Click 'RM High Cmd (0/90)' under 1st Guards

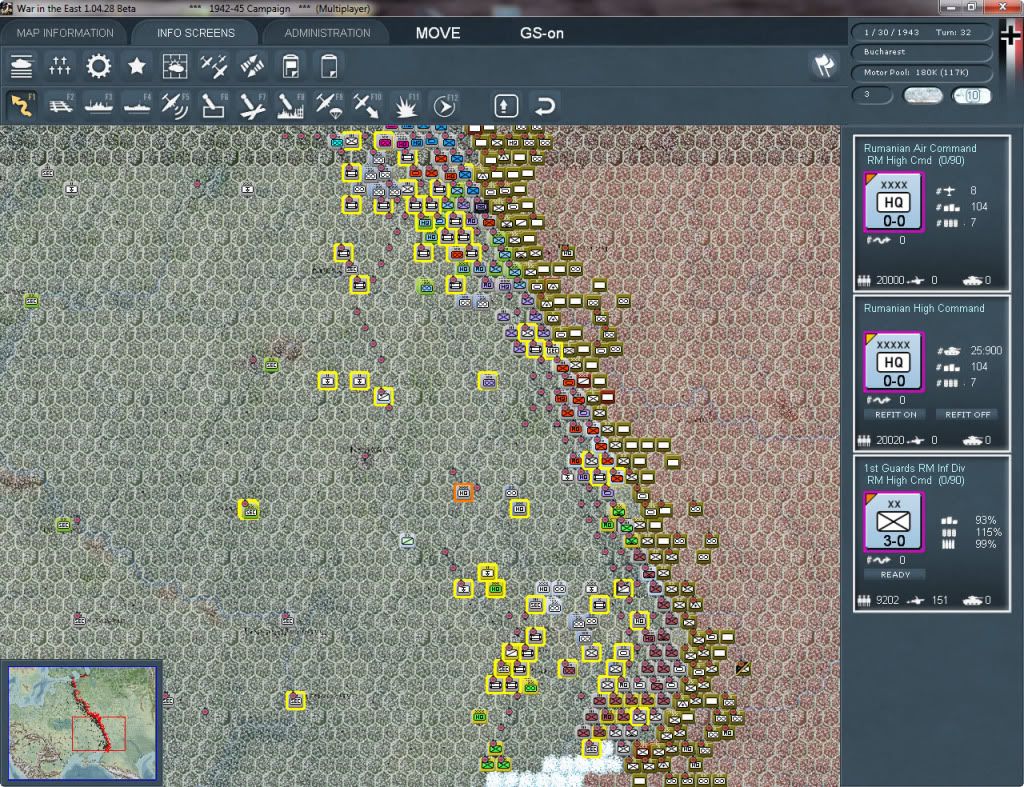pos(915,481)
